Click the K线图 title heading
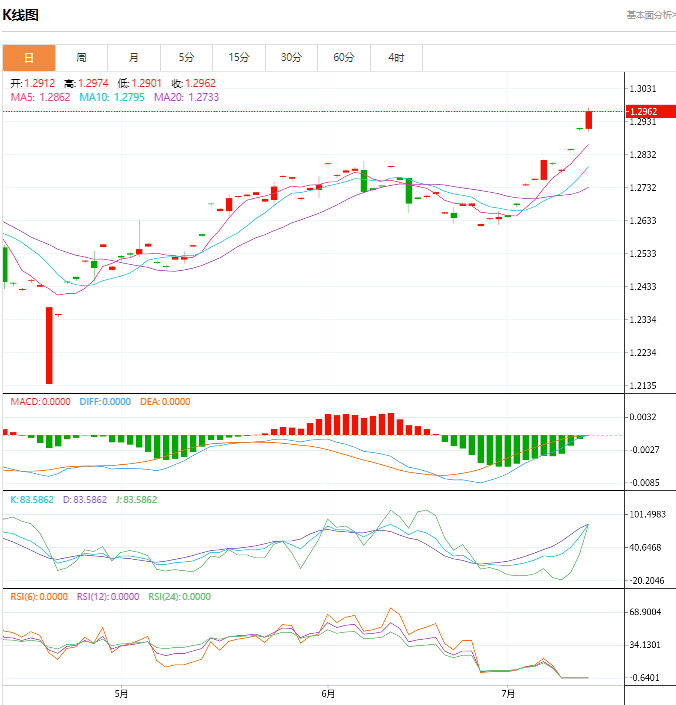The width and height of the screenshot is (676, 705). (x=22, y=15)
